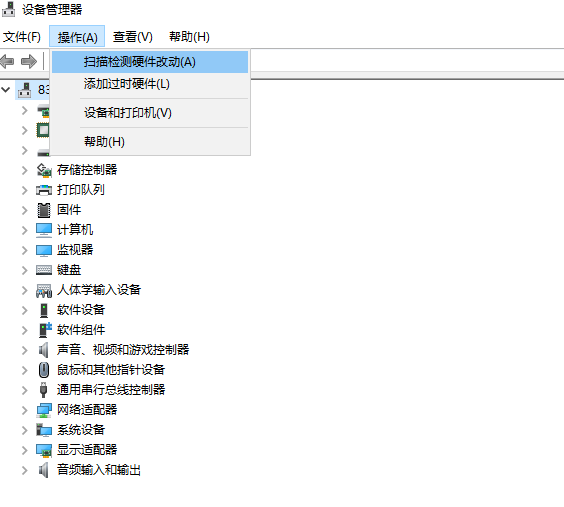Select the 音频输入和输出 tree label
Image resolution: width=564 pixels, height=507 pixels.
(99, 470)
